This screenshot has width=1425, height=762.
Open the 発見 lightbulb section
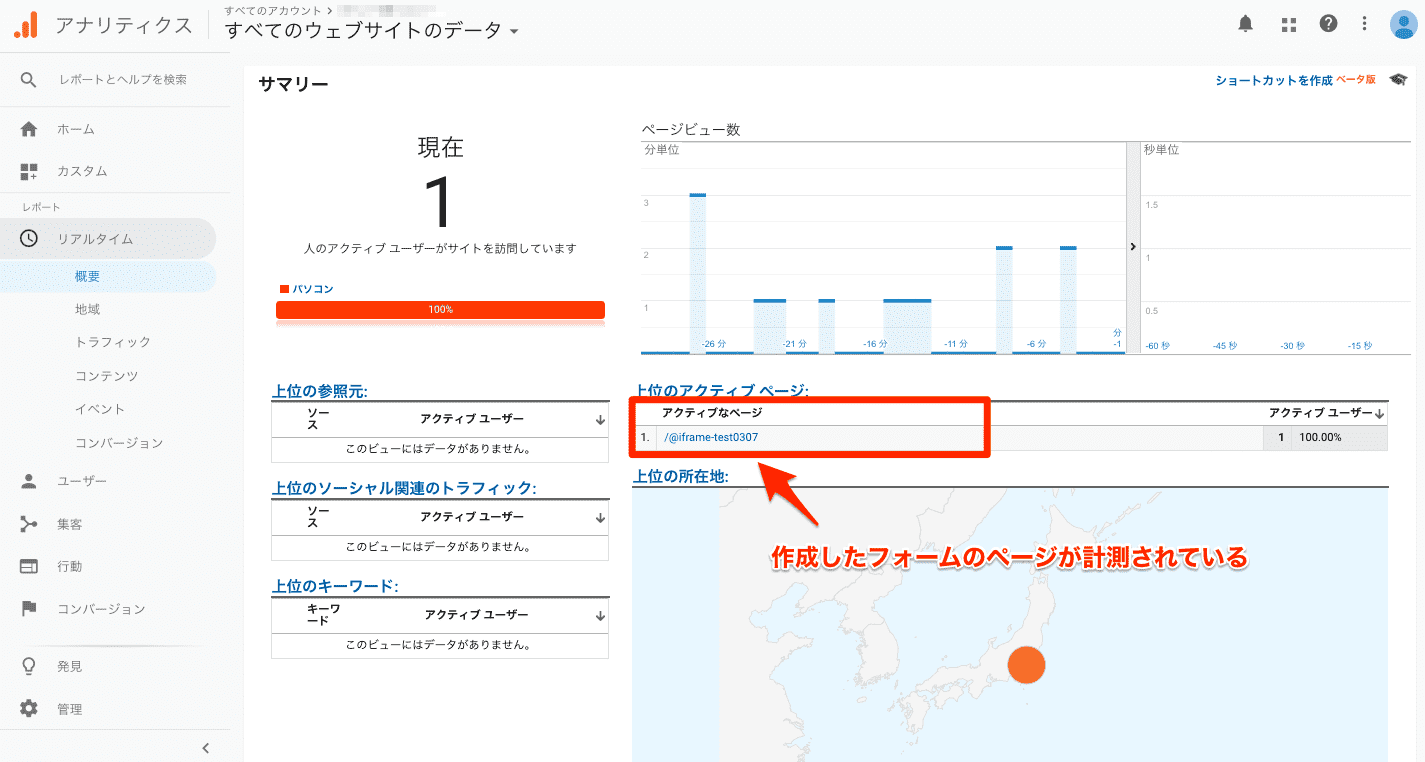click(x=27, y=665)
